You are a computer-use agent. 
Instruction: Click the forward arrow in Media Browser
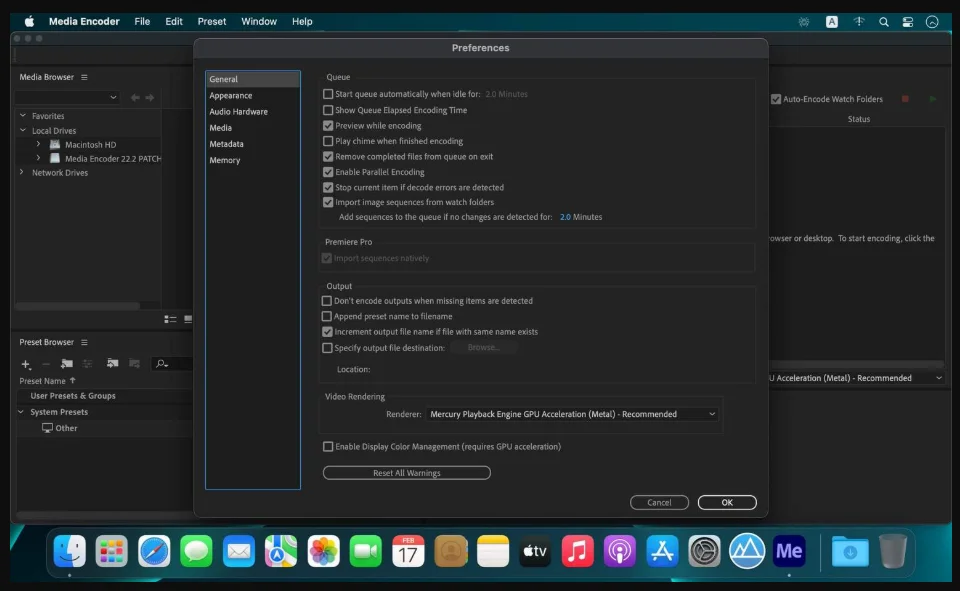pos(149,97)
